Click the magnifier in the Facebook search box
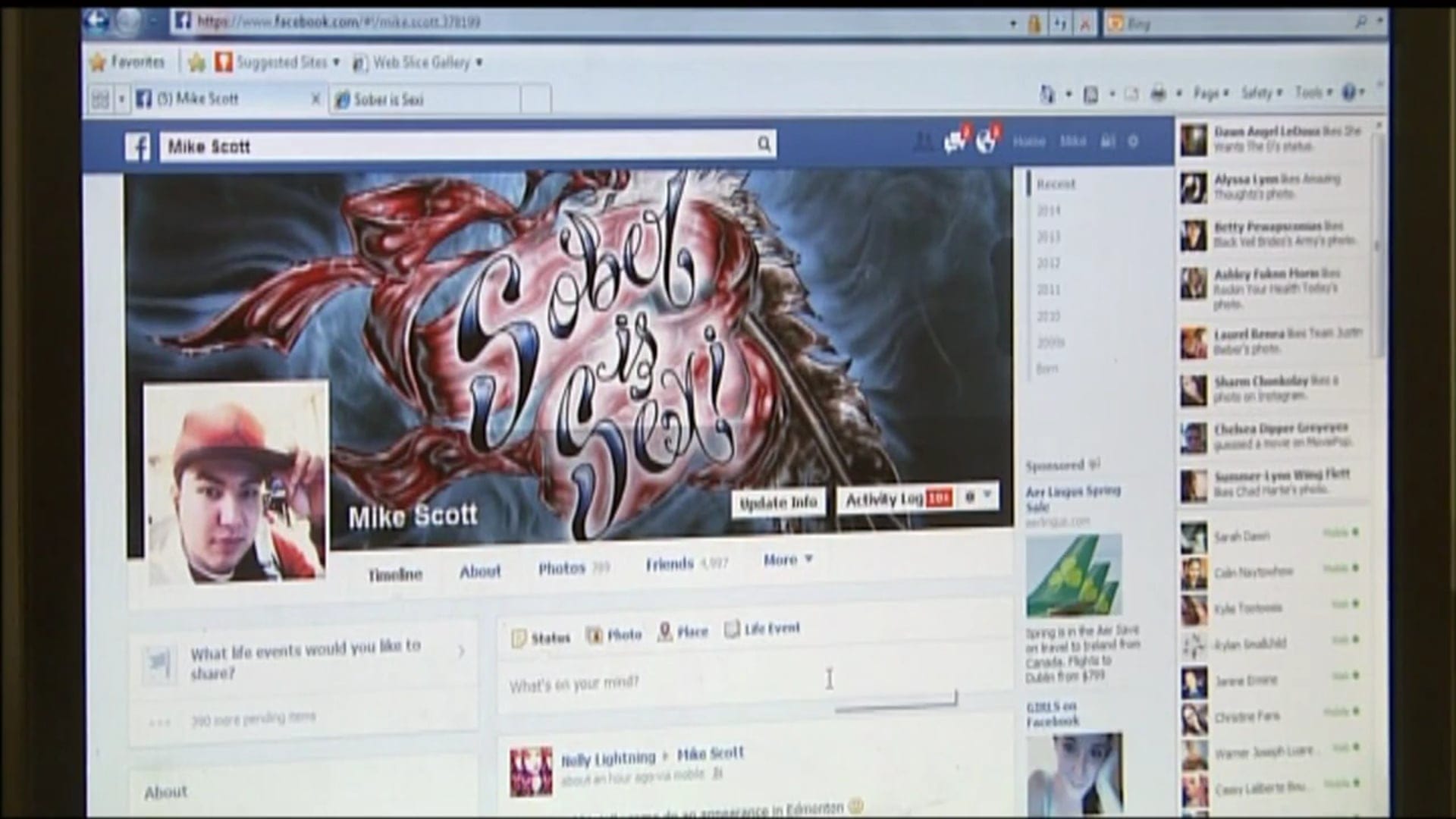 tap(764, 144)
